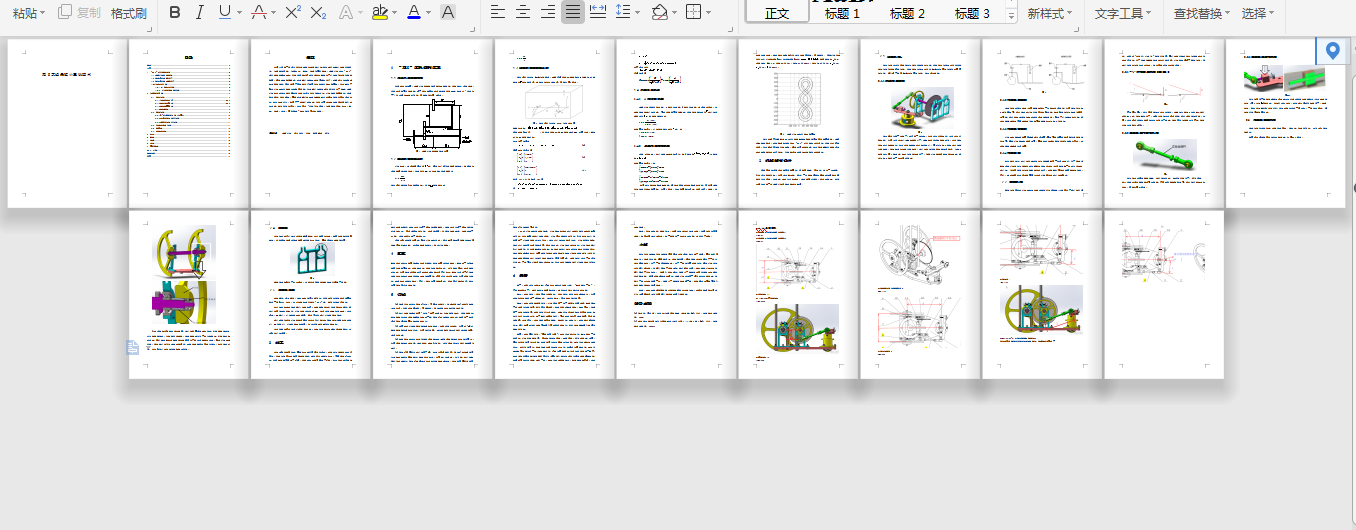
Task: Open the table of contents page thumbnail
Action: [x=189, y=123]
